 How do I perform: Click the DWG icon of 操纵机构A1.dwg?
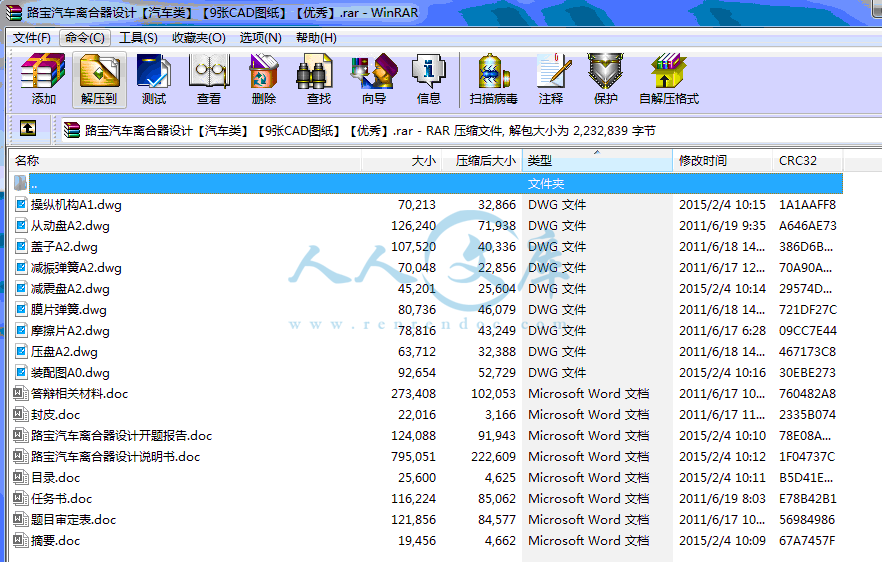point(21,204)
